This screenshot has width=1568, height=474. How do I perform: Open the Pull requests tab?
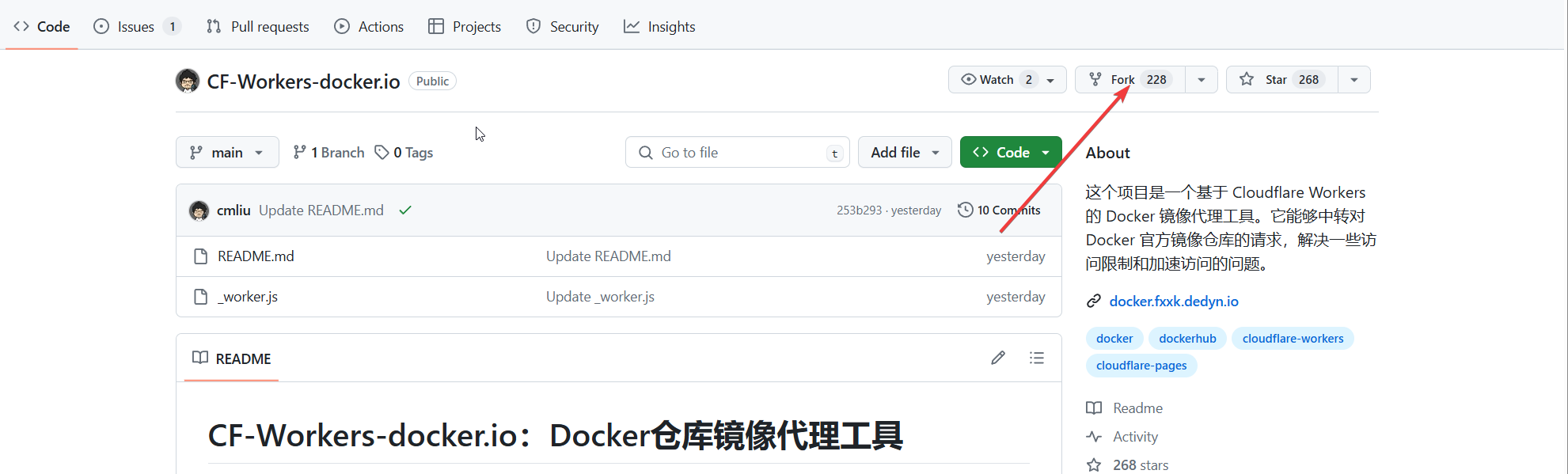coord(258,26)
